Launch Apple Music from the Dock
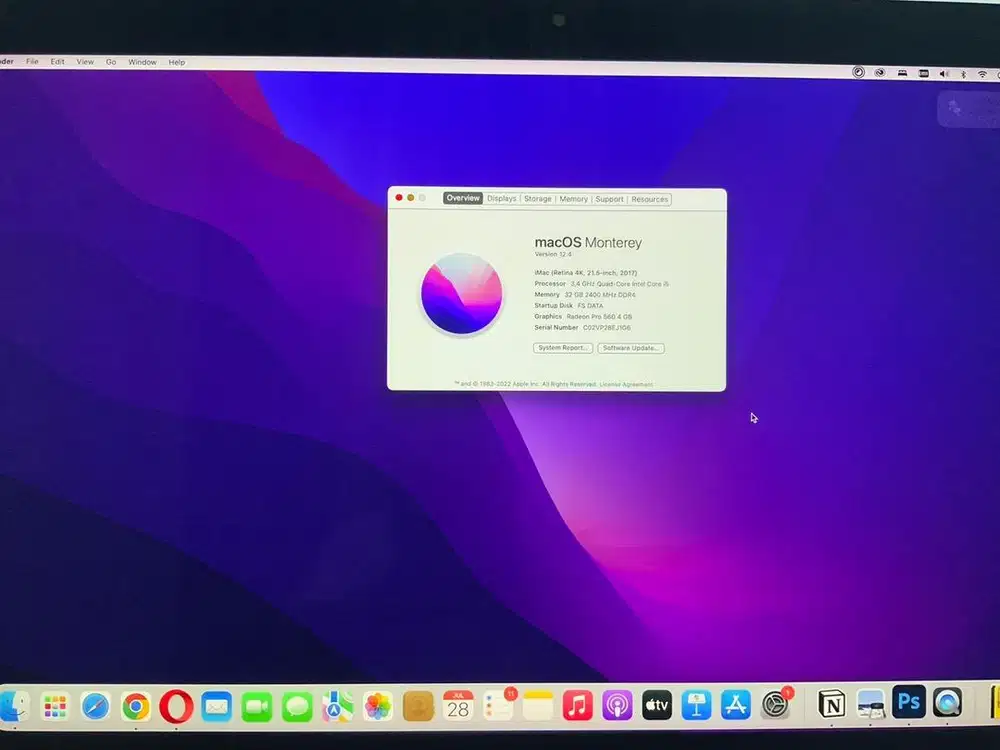The width and height of the screenshot is (1000, 750). click(578, 706)
